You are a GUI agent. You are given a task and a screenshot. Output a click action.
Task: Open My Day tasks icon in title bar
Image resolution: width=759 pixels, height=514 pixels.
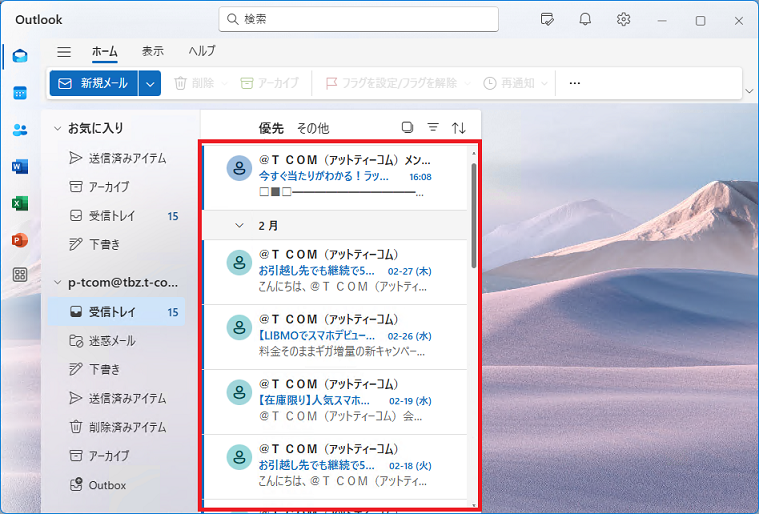547,19
